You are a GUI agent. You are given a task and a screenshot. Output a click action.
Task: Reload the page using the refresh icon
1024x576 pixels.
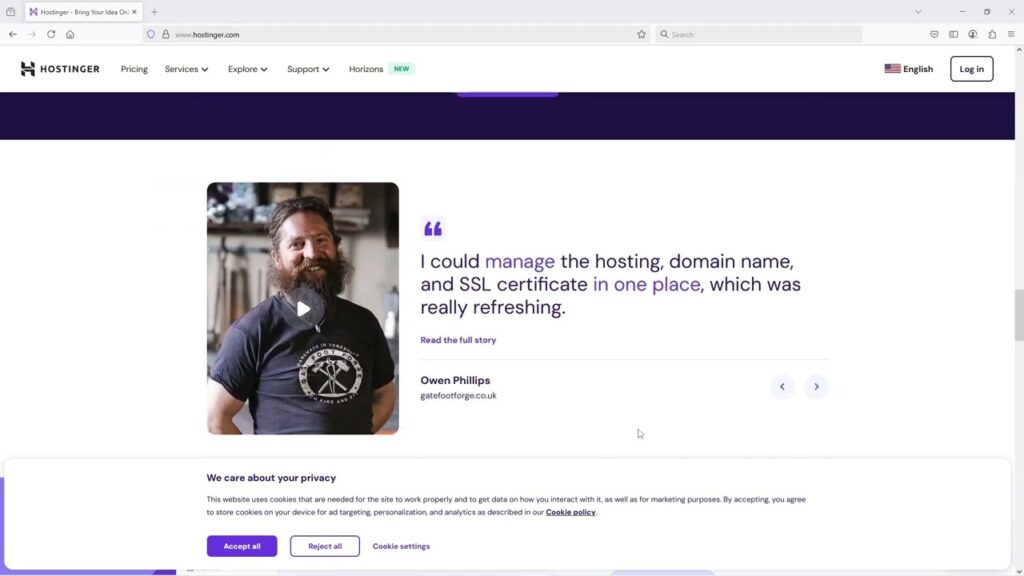click(x=51, y=34)
